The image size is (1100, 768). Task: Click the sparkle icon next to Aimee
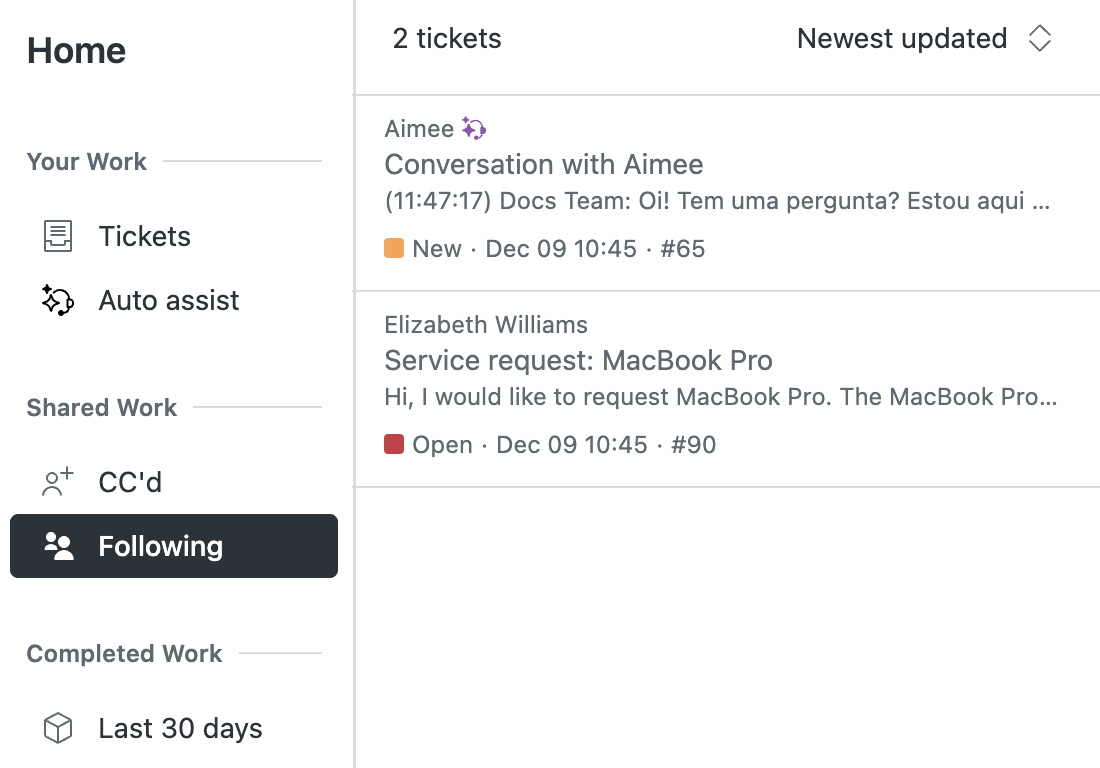474,129
